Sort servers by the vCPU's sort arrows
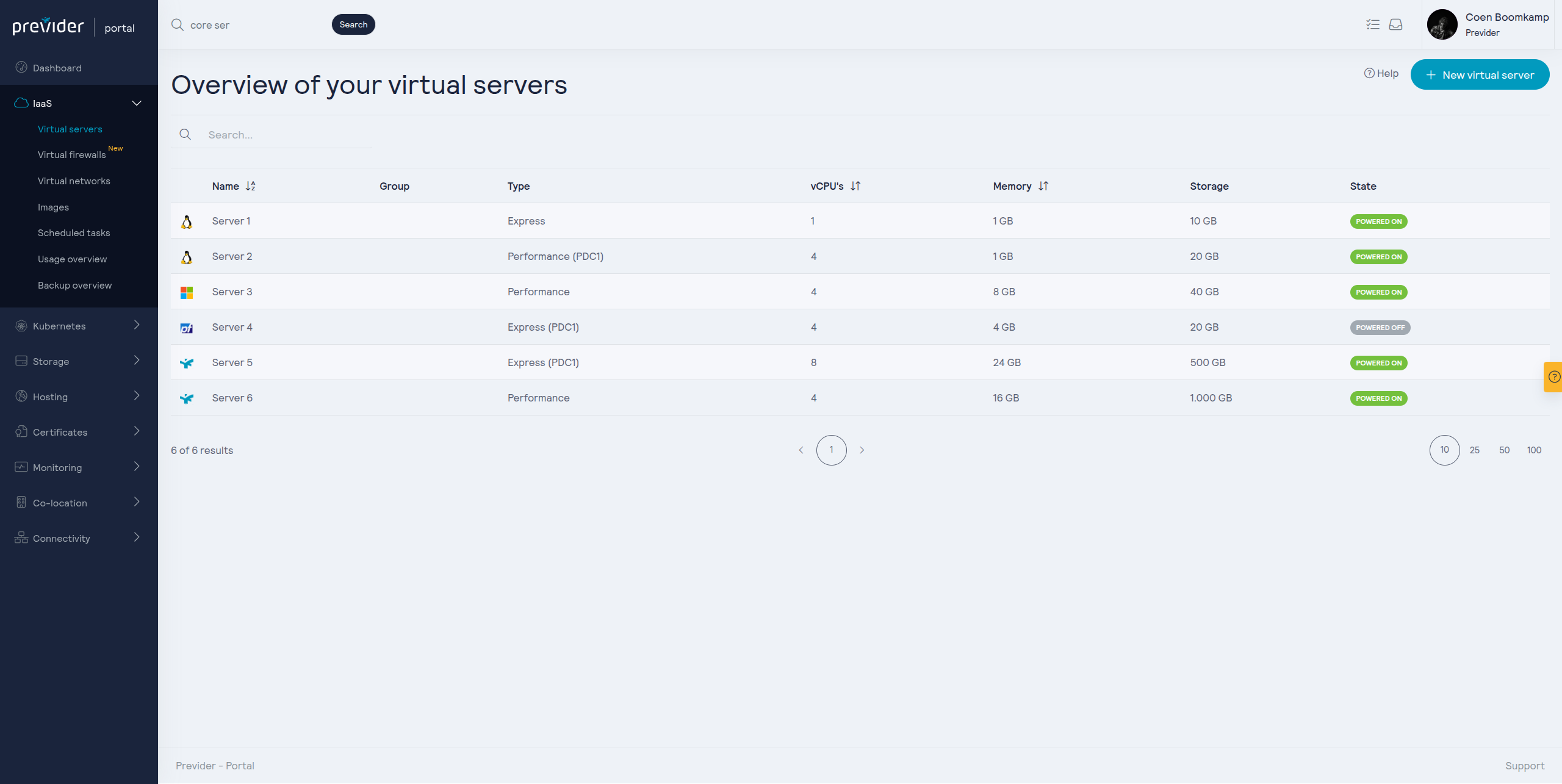Viewport: 1562px width, 784px height. point(855,186)
